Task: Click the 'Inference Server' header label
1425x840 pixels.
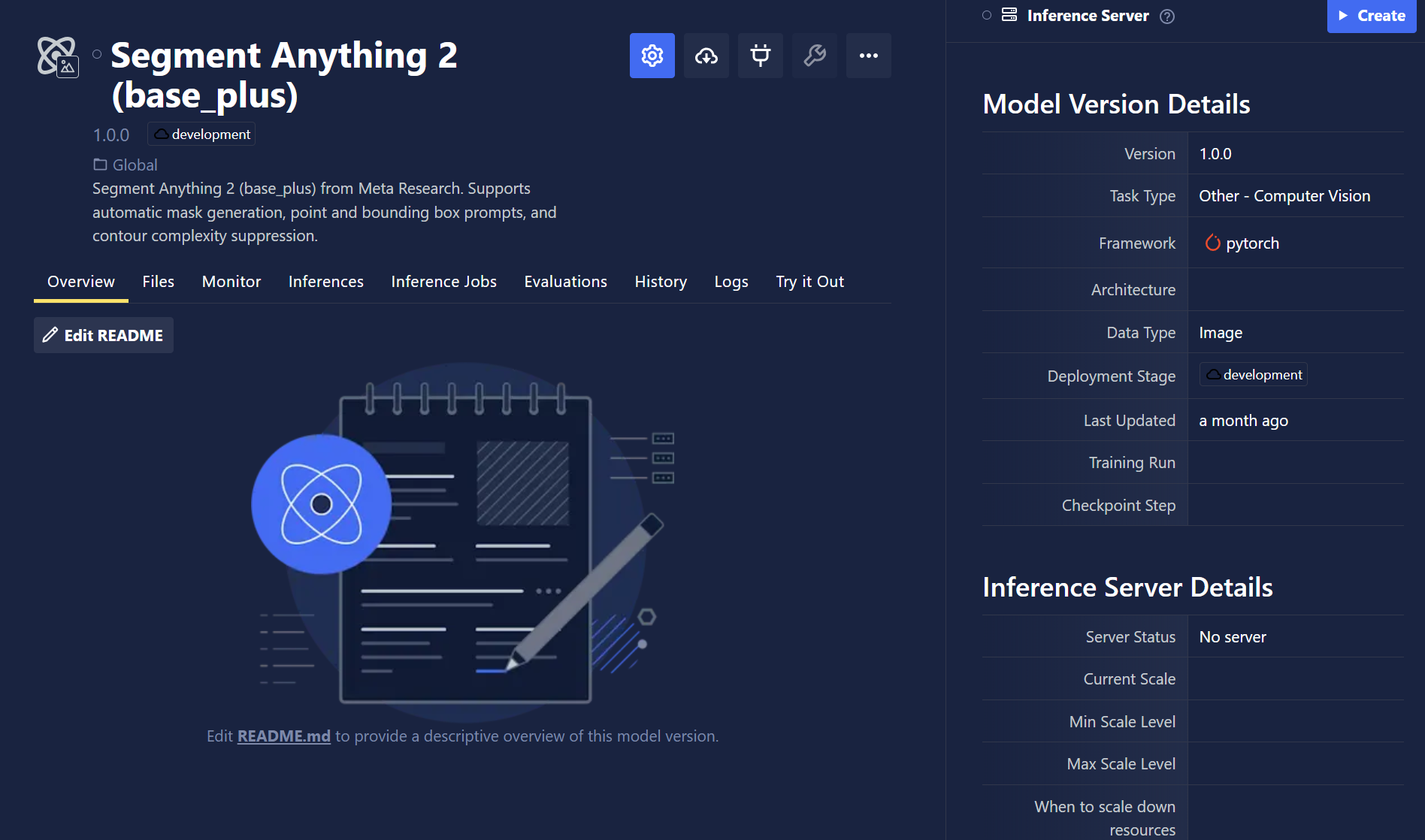Action: point(1088,16)
